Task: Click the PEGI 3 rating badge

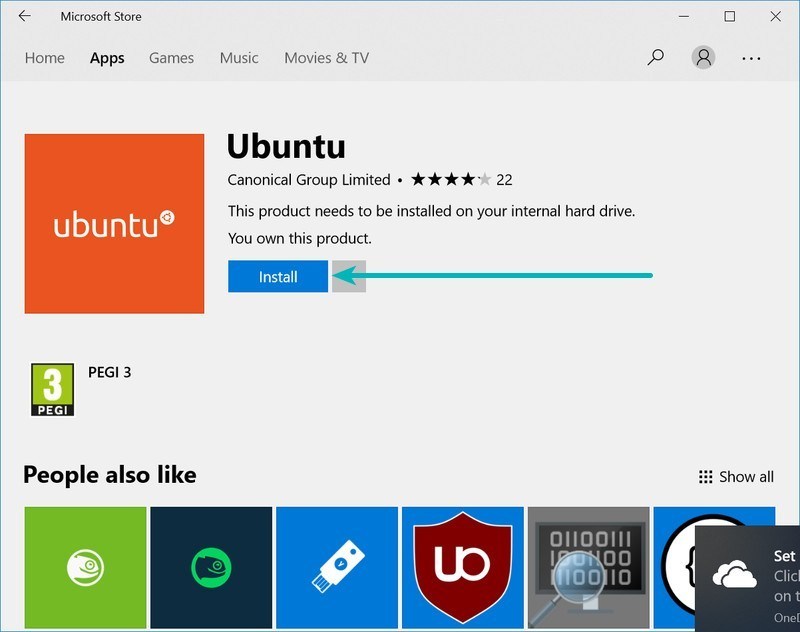Action: pyautogui.click(x=53, y=390)
